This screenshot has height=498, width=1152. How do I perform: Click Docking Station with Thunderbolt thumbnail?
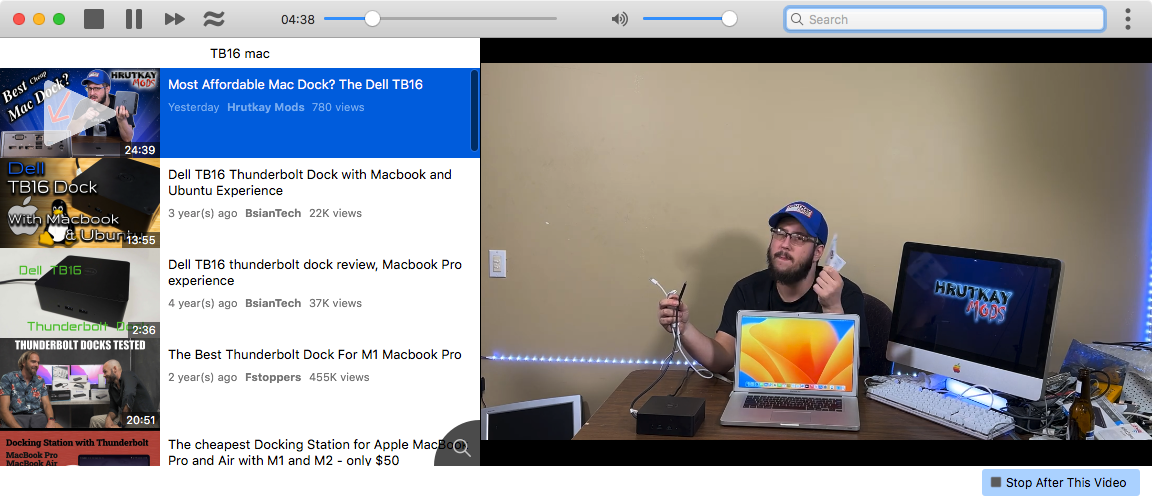click(80, 448)
